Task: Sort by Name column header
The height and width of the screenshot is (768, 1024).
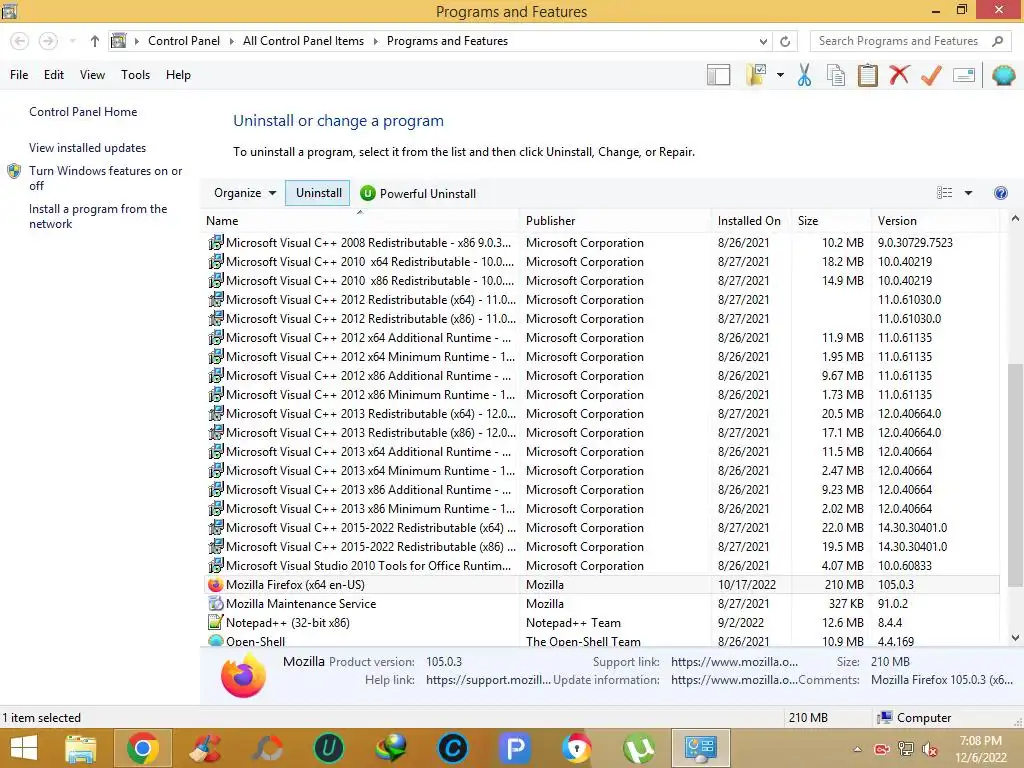Action: 360,221
